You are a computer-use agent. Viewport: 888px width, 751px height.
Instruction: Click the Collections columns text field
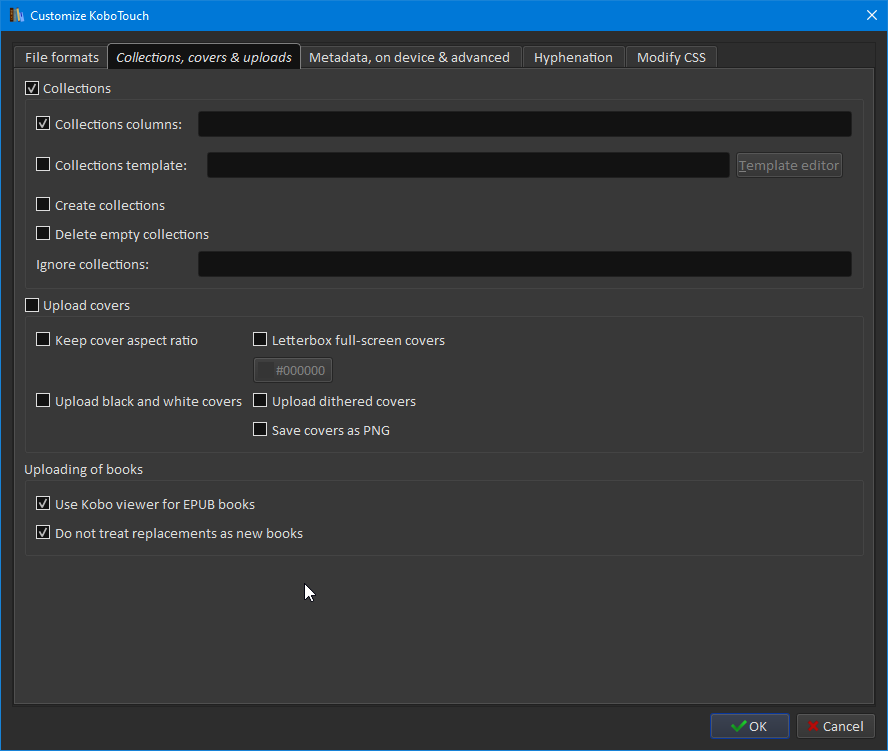pos(524,124)
